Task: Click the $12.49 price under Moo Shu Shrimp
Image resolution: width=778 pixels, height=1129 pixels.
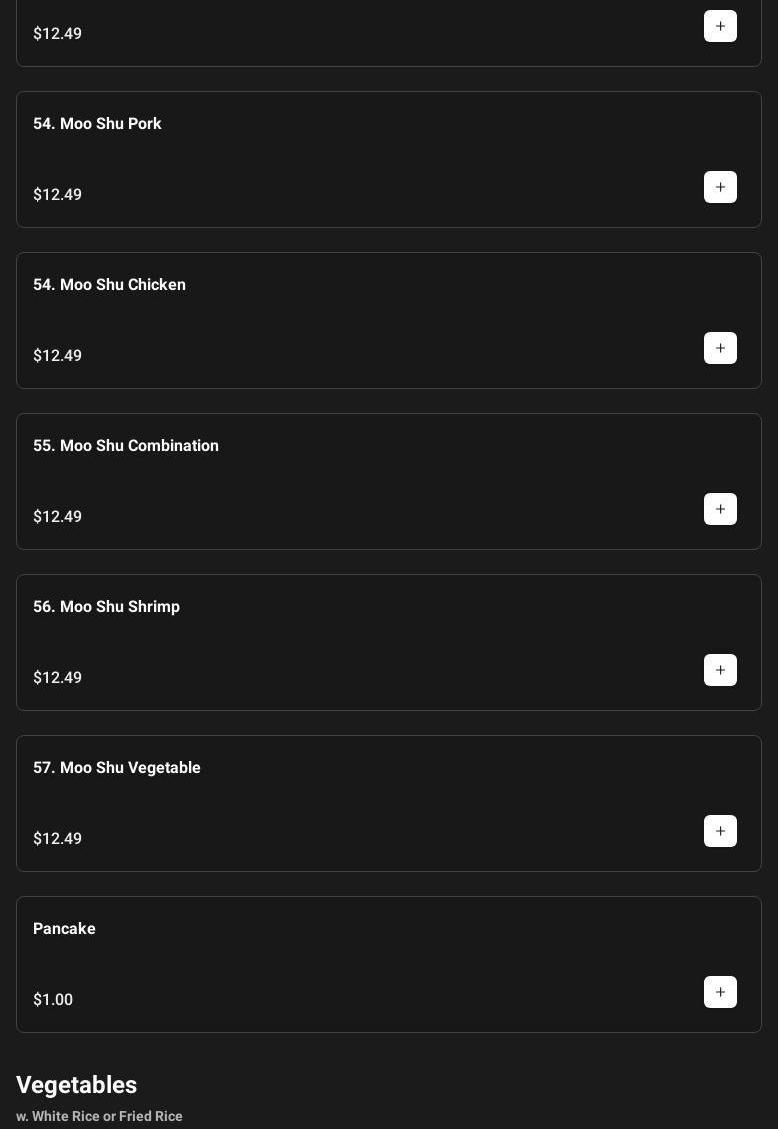Action: tap(58, 678)
